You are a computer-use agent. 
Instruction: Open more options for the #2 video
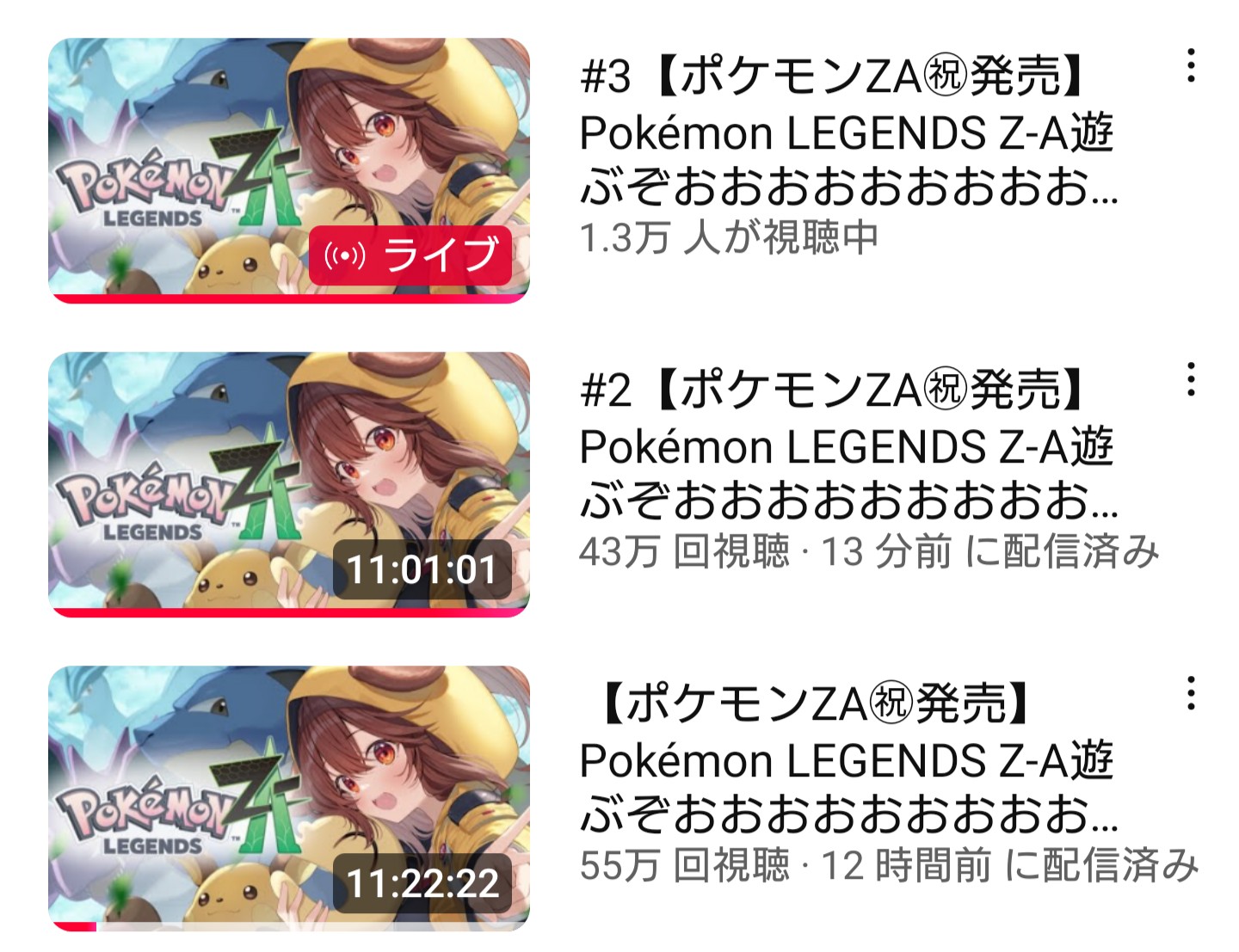[1191, 380]
